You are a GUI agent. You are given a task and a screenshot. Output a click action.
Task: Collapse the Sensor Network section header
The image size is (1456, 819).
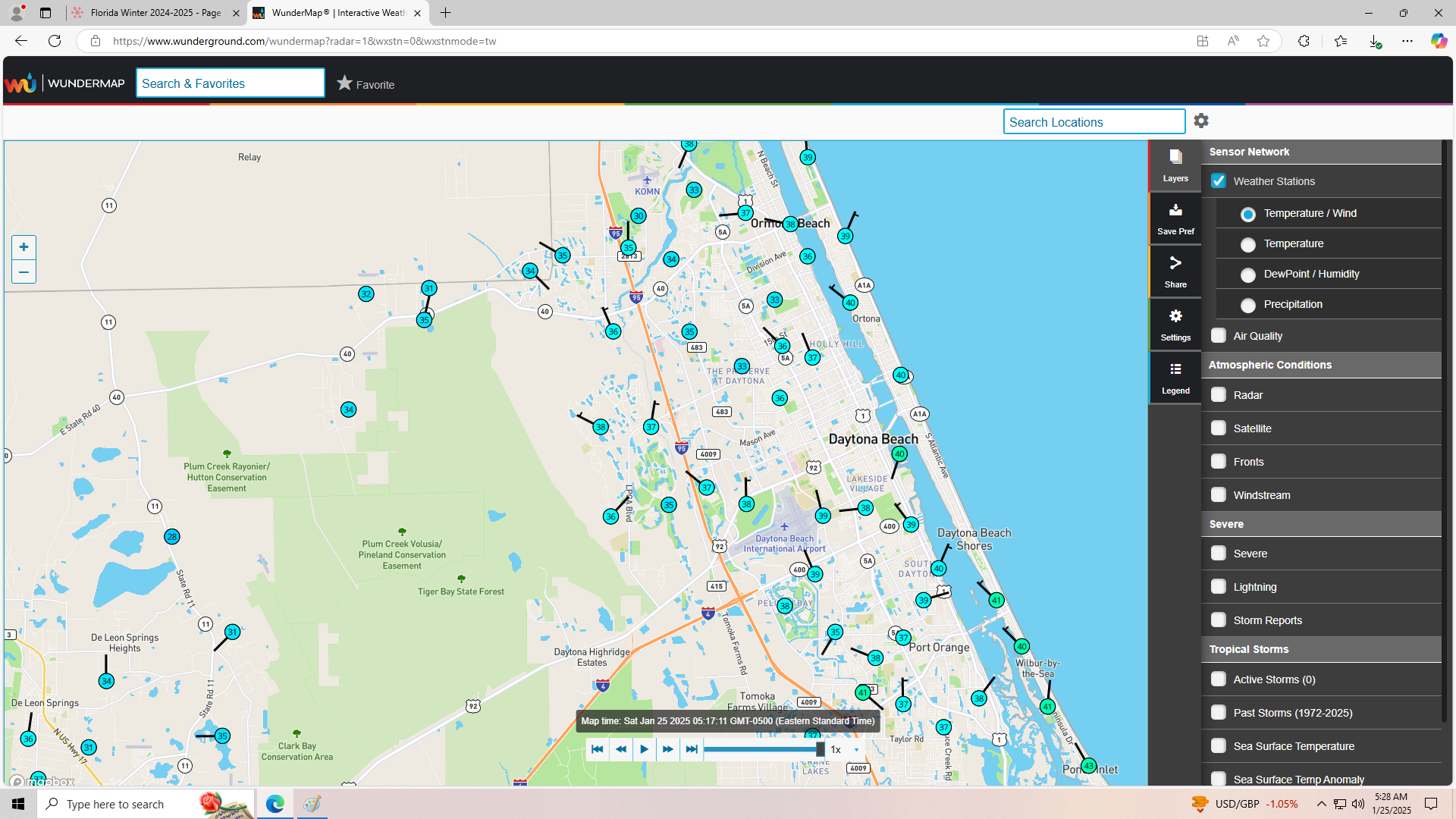tap(1321, 152)
